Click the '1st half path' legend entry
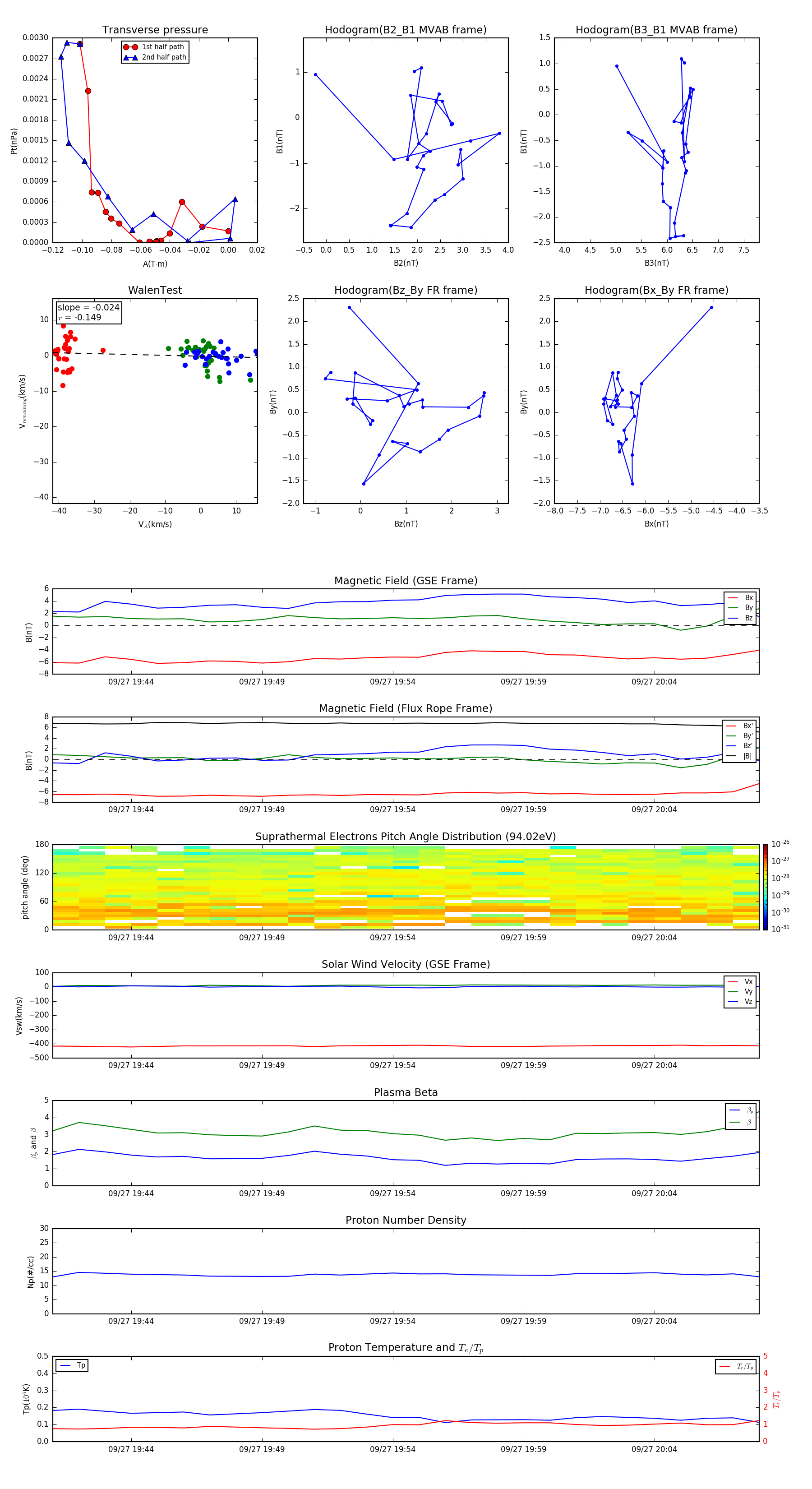812x1489 pixels. 154,47
